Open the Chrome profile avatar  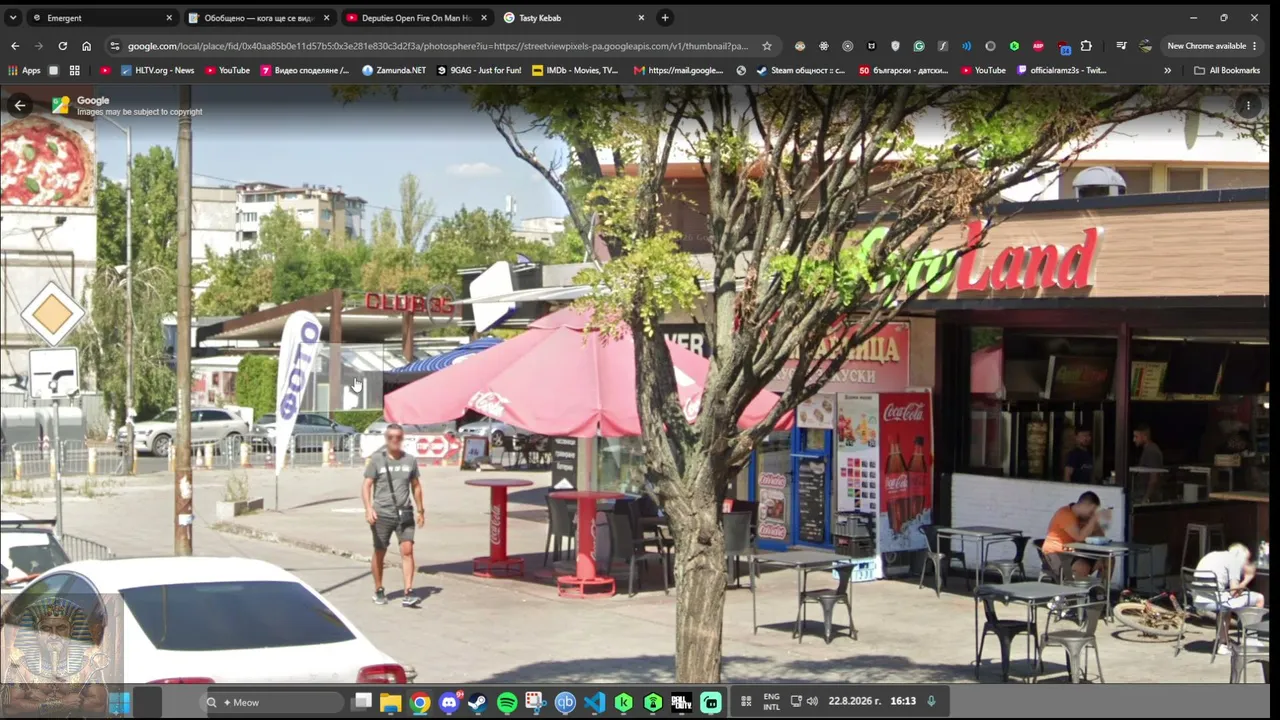(1145, 46)
